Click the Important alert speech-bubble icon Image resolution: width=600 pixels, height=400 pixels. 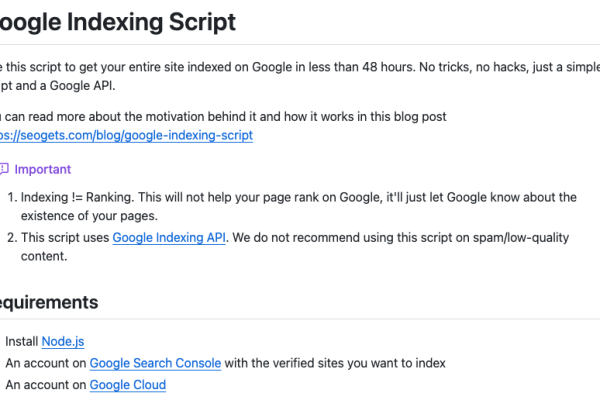pos(4,169)
